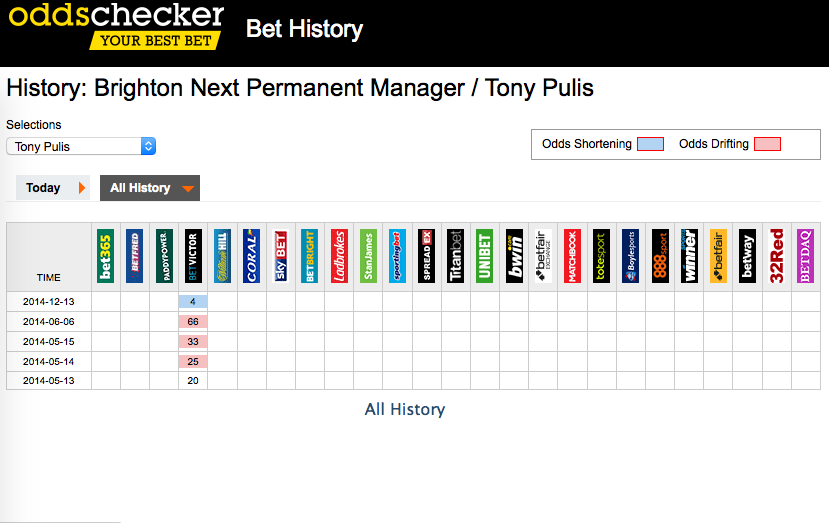Viewport: 829px width, 523px height.
Task: Select the Unibet column logo
Action: (x=484, y=256)
